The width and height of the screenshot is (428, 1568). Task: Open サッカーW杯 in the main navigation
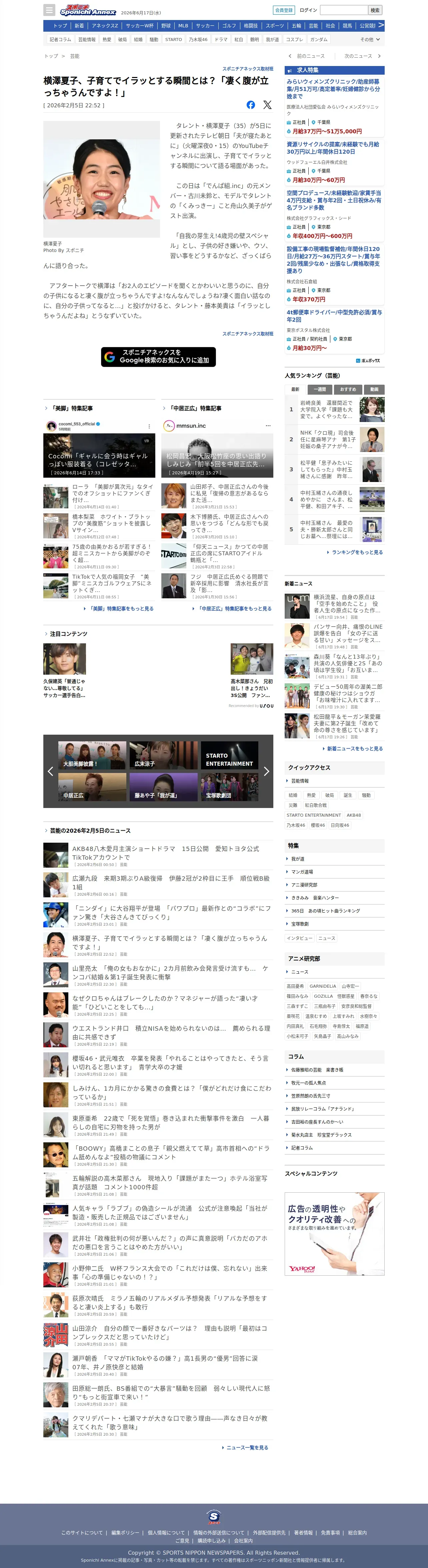point(139,26)
